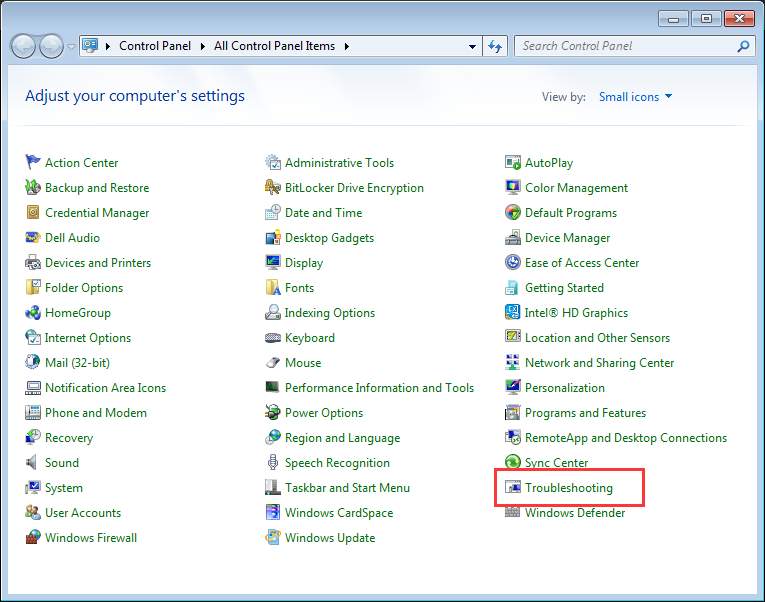The image size is (765, 602).
Task: Expand arrow after All Control Panel Items
Action: pyautogui.click(x=347, y=46)
